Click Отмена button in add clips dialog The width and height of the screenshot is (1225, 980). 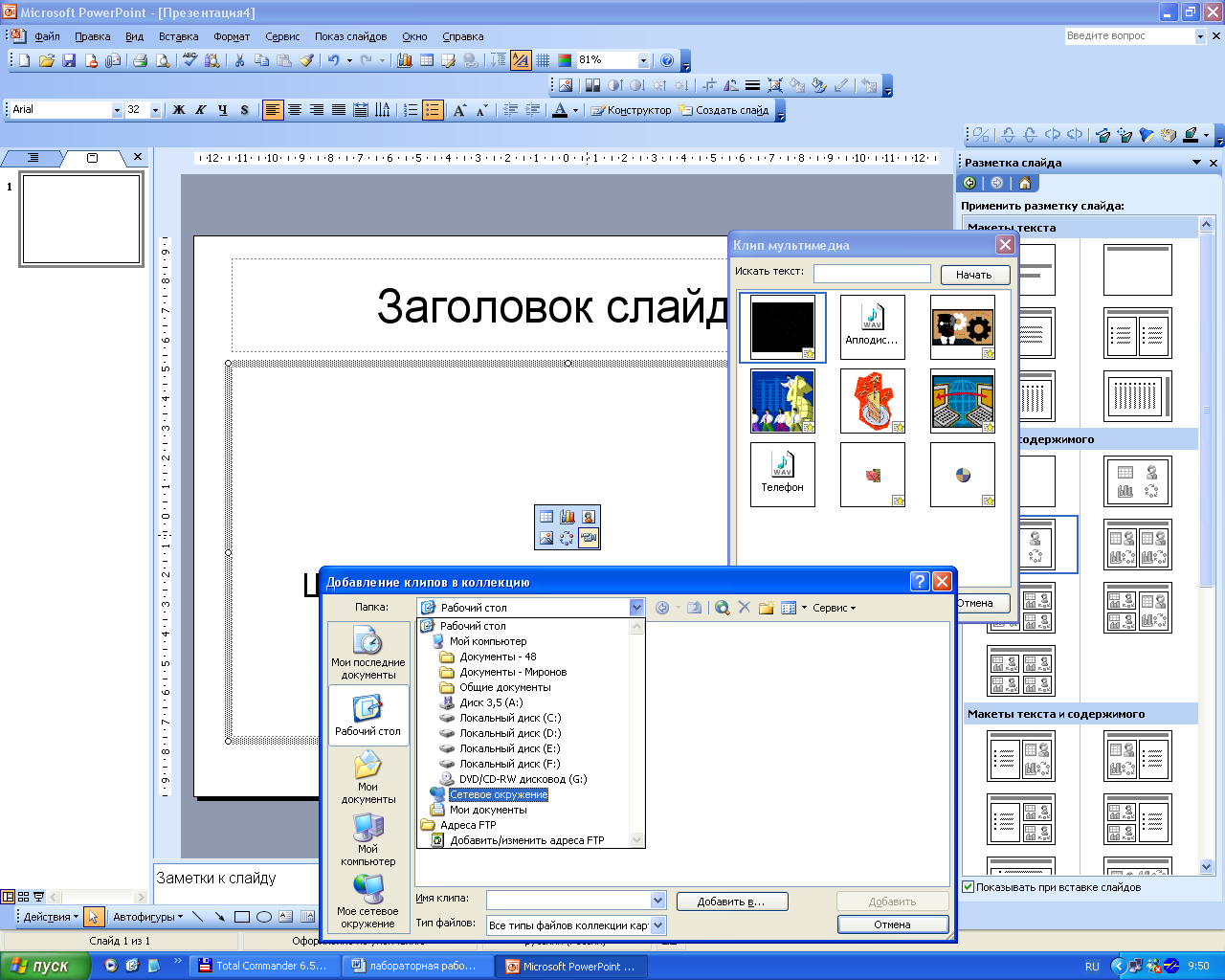(x=893, y=924)
